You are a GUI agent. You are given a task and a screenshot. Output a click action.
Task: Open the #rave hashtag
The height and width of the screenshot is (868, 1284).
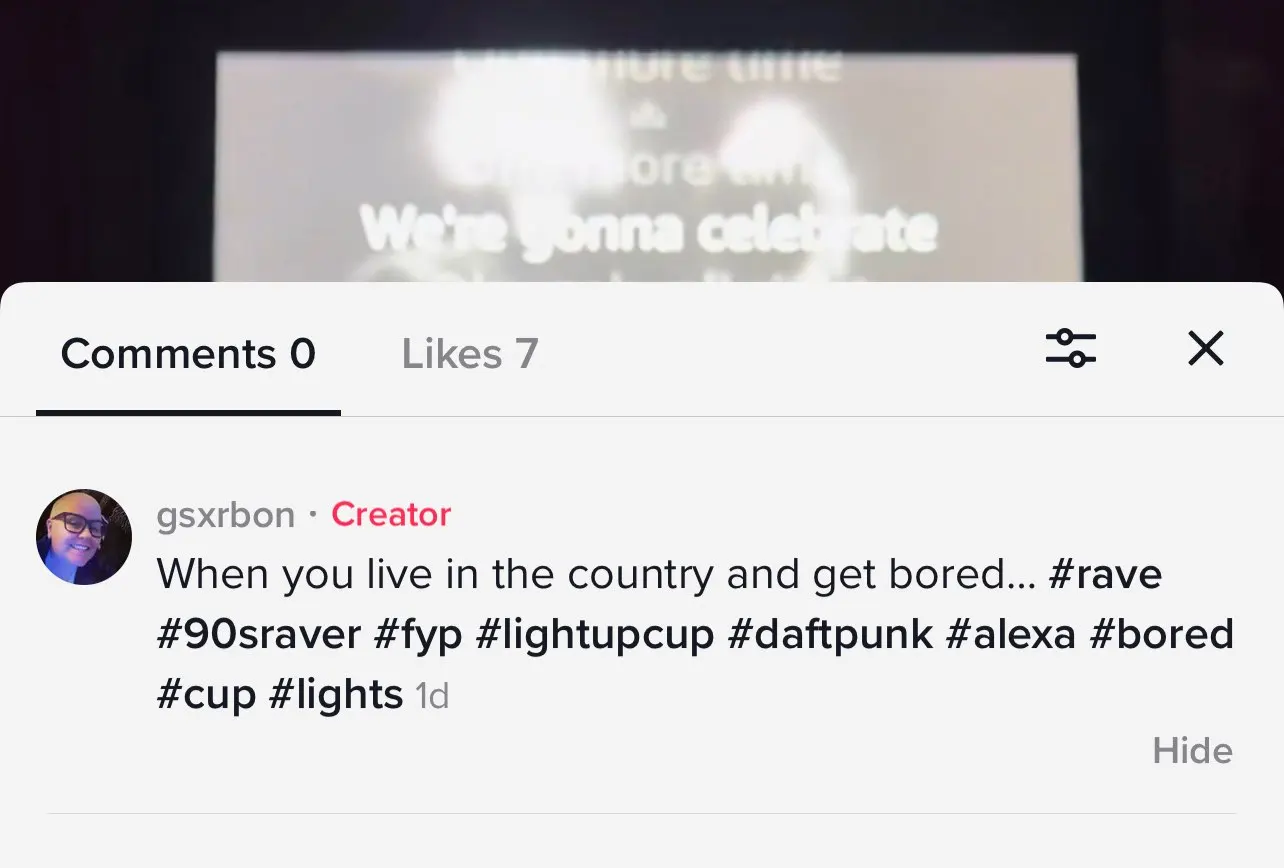[1106, 575]
